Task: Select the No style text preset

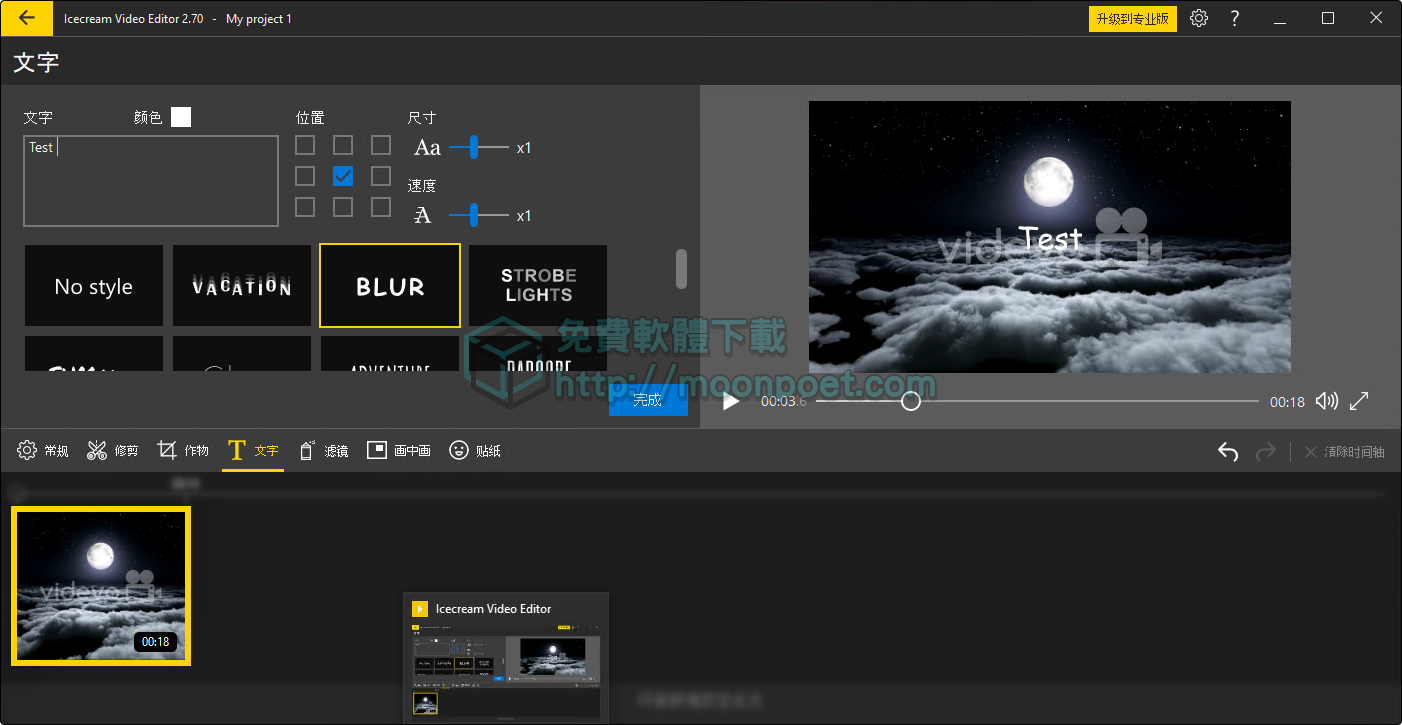Action: 93,285
